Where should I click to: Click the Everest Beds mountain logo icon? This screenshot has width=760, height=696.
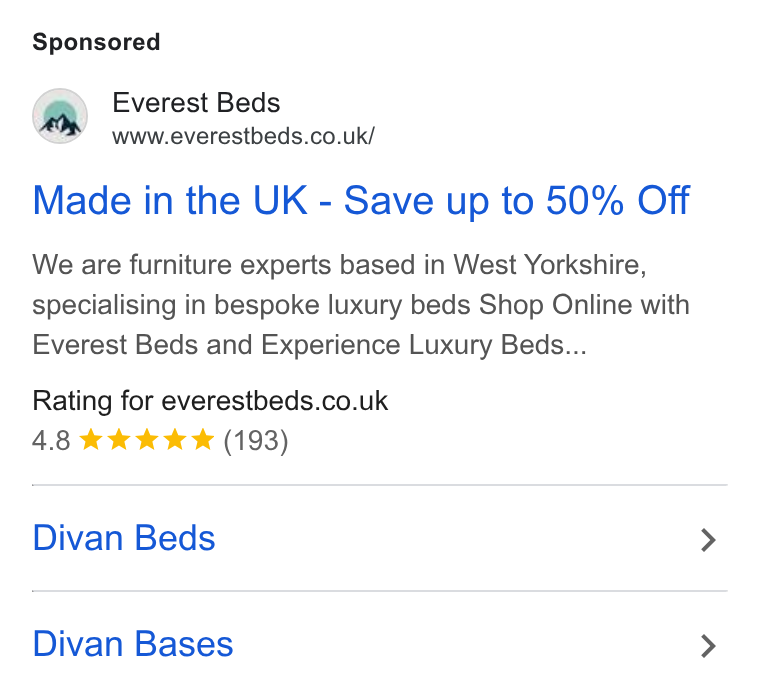tap(60, 116)
